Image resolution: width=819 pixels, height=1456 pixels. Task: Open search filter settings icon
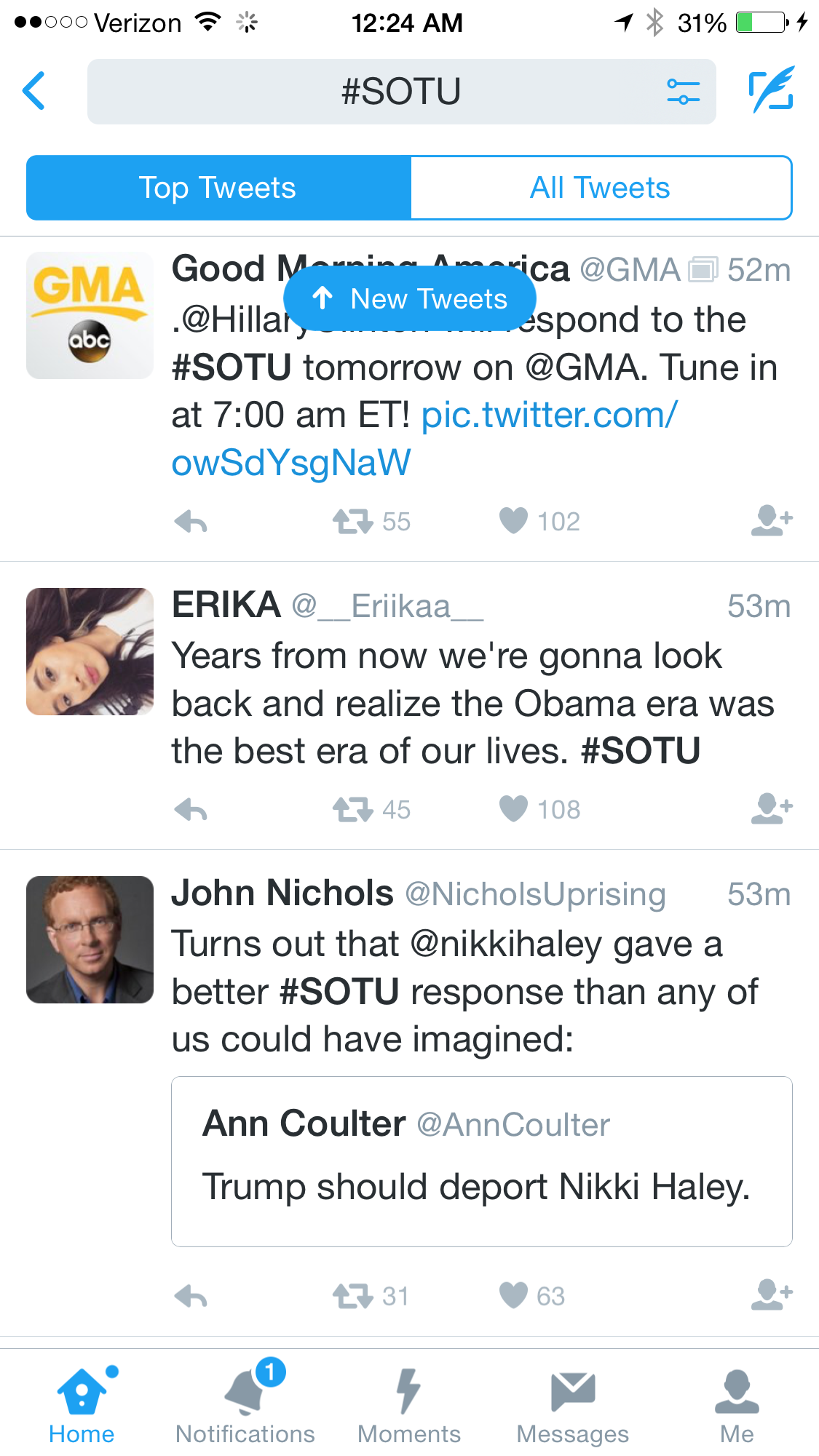click(683, 92)
